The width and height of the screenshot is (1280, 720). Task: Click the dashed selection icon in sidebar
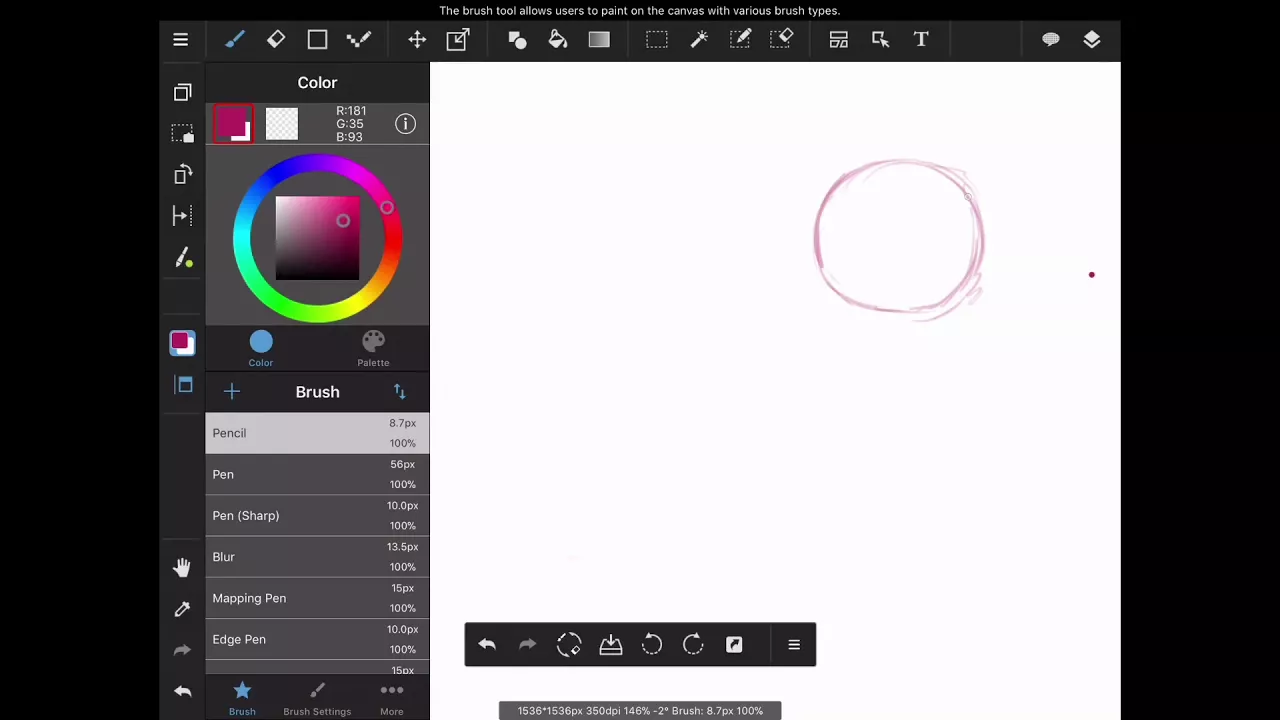click(182, 134)
